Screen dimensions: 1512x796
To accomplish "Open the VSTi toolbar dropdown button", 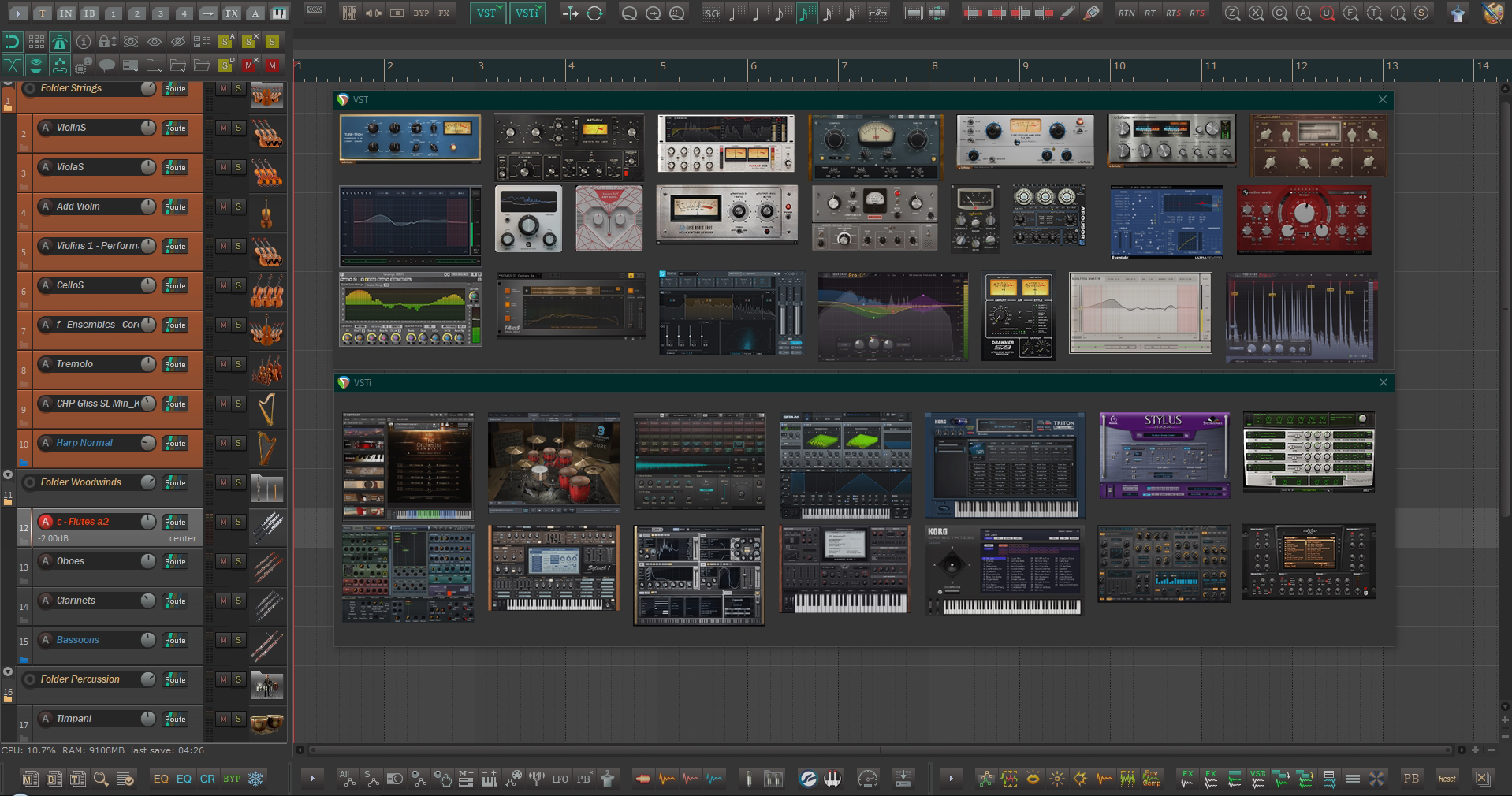I will (x=527, y=13).
